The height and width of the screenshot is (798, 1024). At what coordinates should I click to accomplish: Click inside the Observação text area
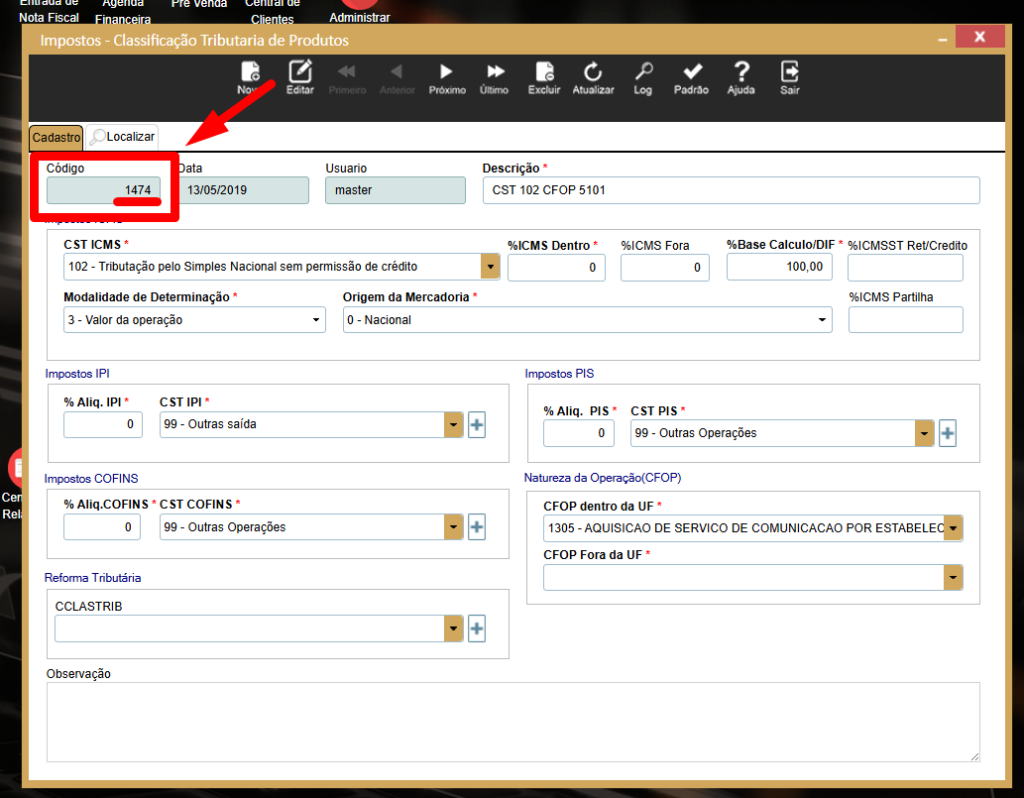[x=512, y=722]
